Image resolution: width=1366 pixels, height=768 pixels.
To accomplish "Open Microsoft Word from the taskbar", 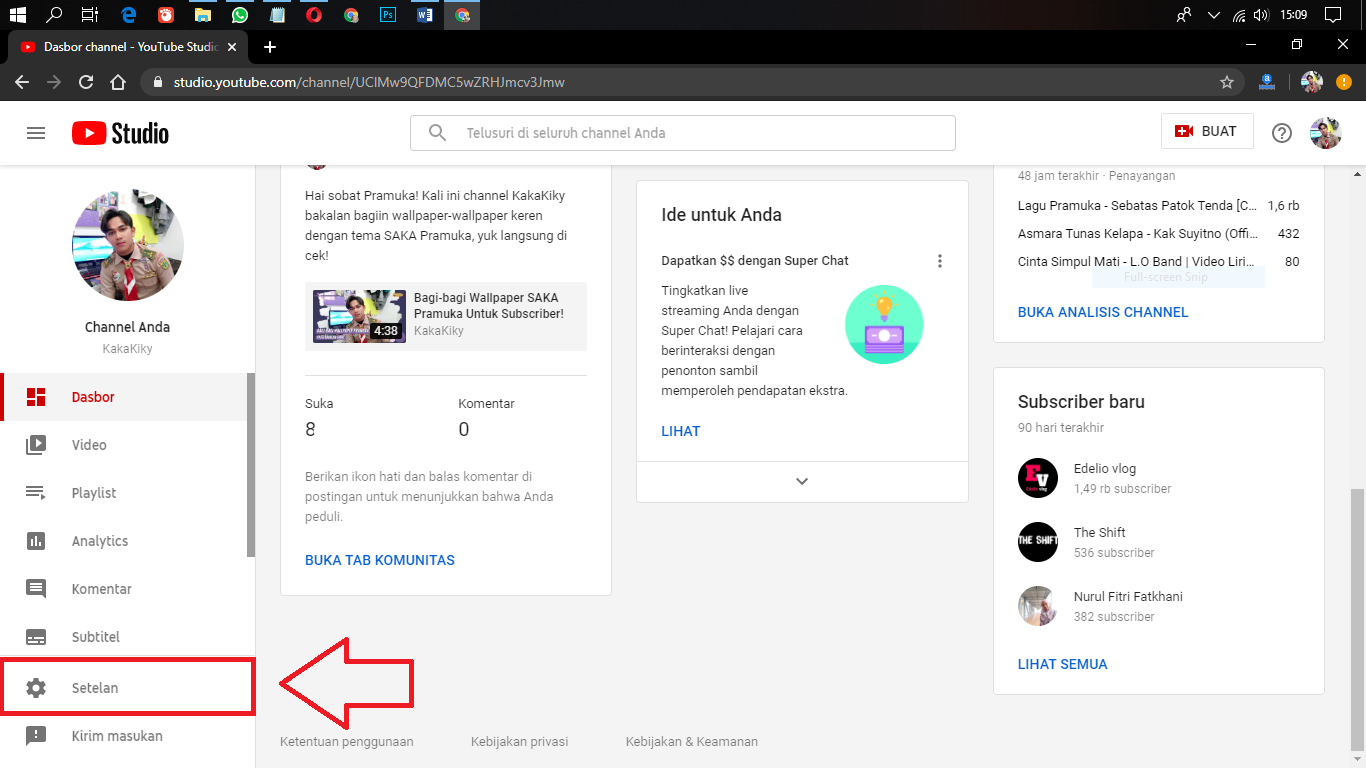I will point(425,15).
